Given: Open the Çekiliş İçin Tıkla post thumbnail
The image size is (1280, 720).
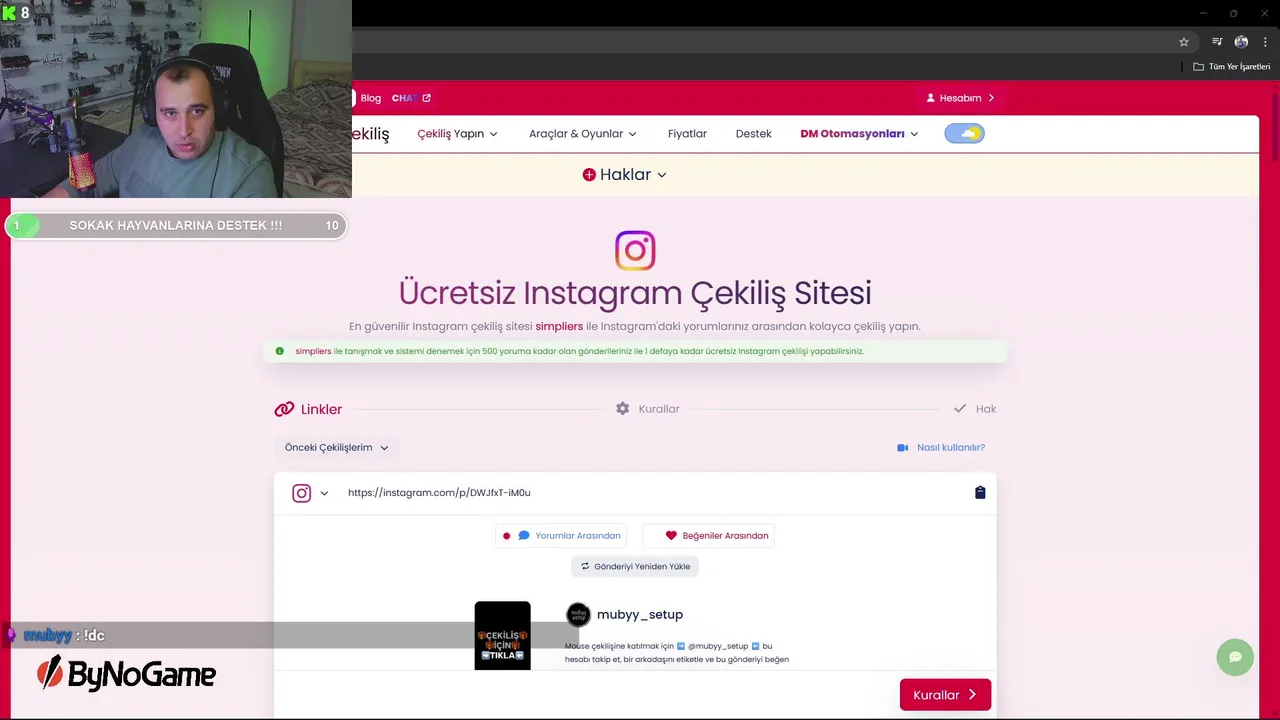Looking at the screenshot, I should [502, 636].
